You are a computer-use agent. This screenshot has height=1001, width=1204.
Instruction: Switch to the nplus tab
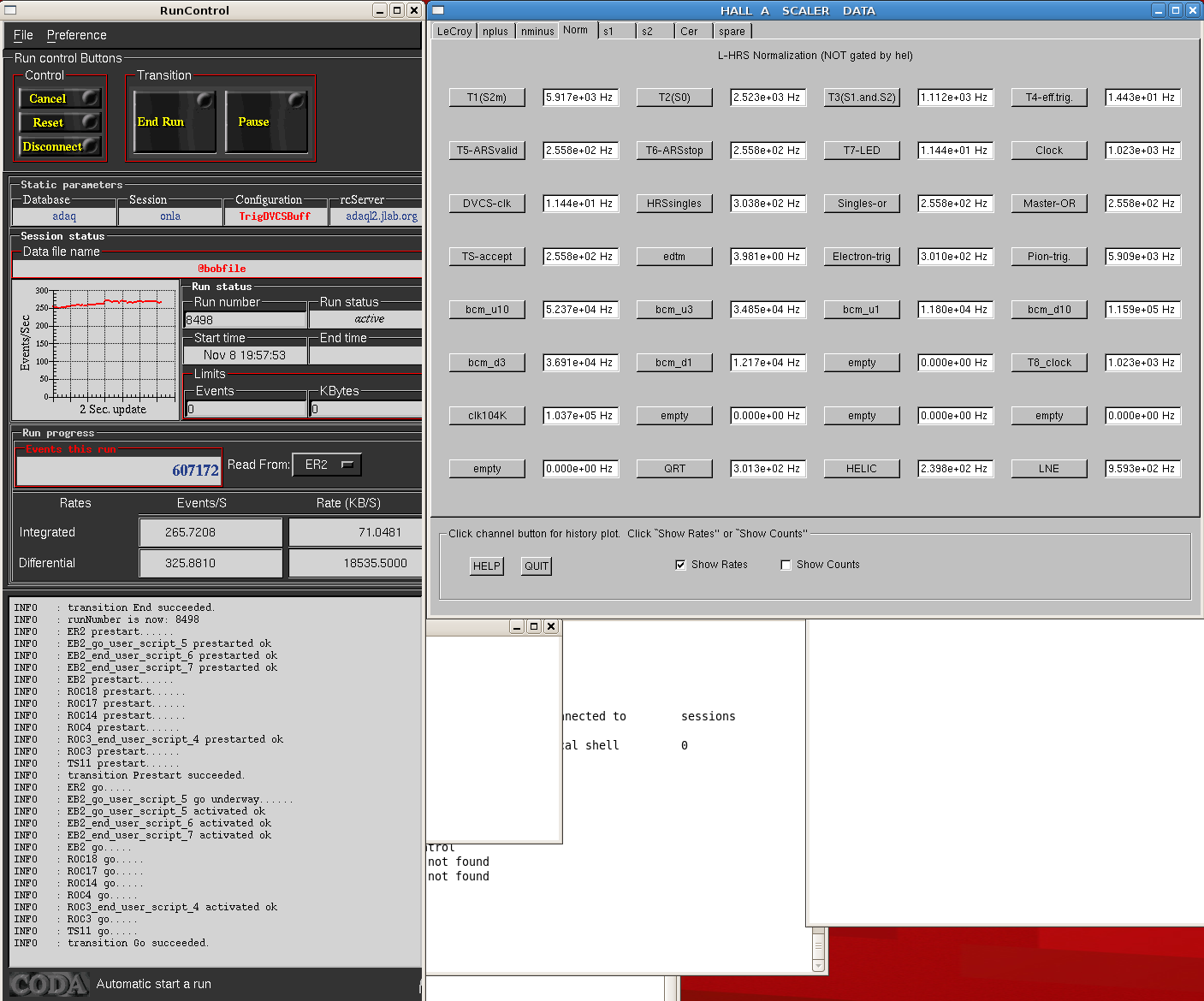point(495,32)
